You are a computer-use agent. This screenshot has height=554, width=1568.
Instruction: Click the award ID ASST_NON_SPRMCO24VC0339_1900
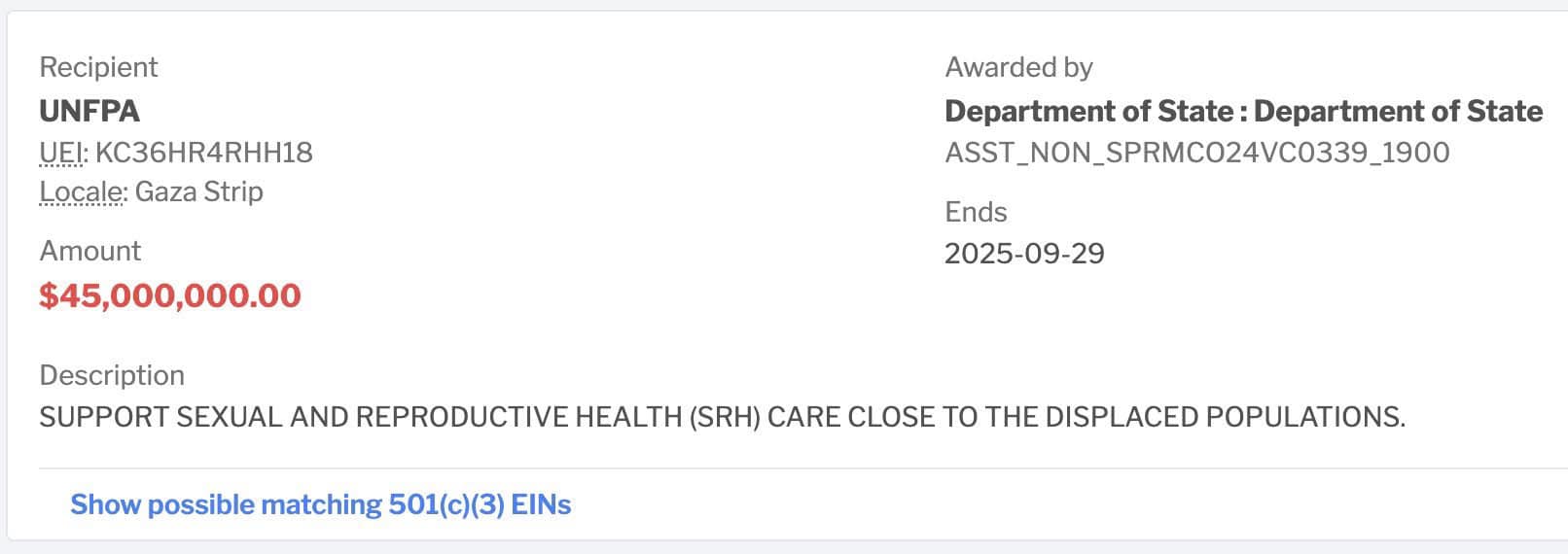[x=1196, y=153]
